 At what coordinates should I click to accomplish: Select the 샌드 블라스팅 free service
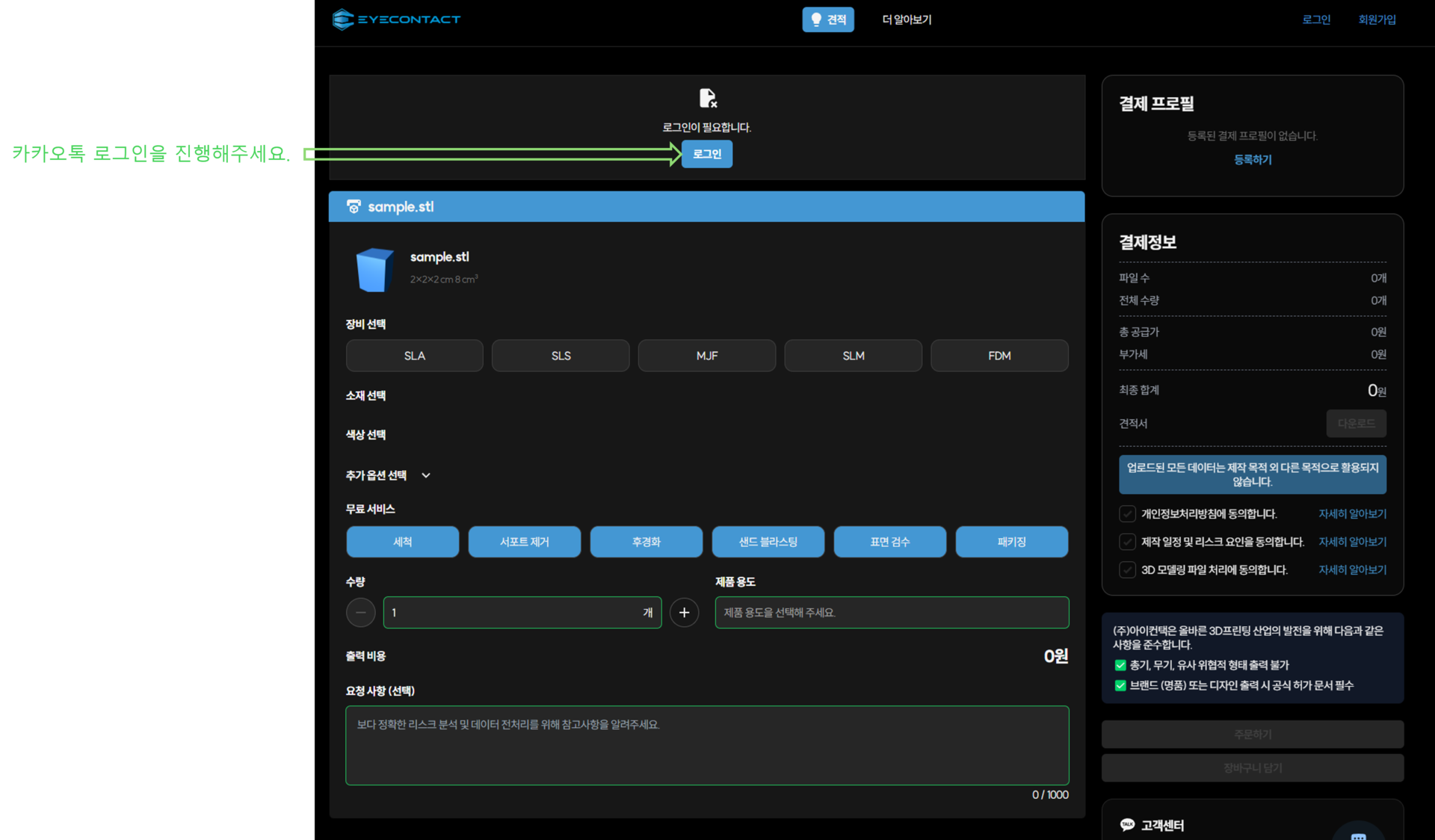(768, 542)
